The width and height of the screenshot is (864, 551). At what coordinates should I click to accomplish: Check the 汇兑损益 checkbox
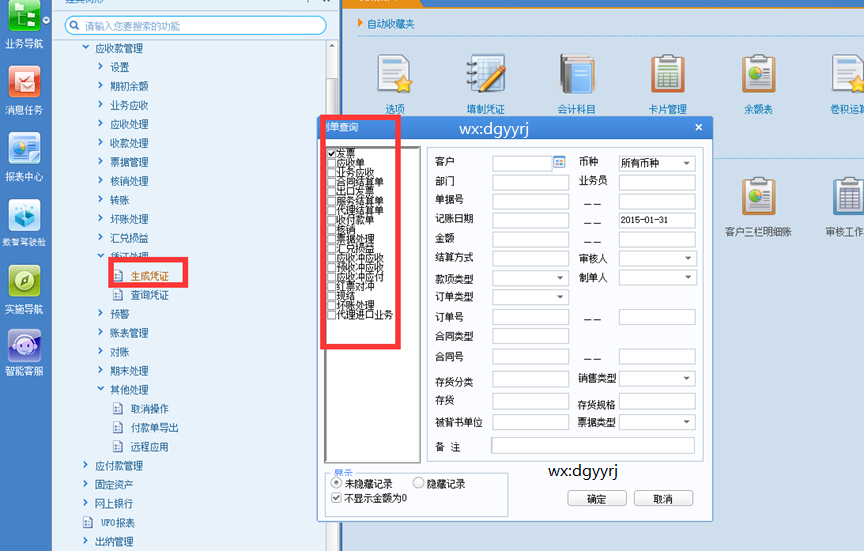[332, 249]
